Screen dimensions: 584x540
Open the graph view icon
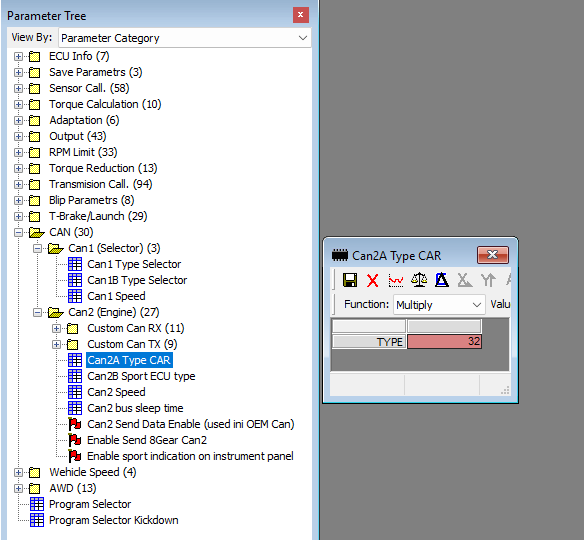click(396, 280)
